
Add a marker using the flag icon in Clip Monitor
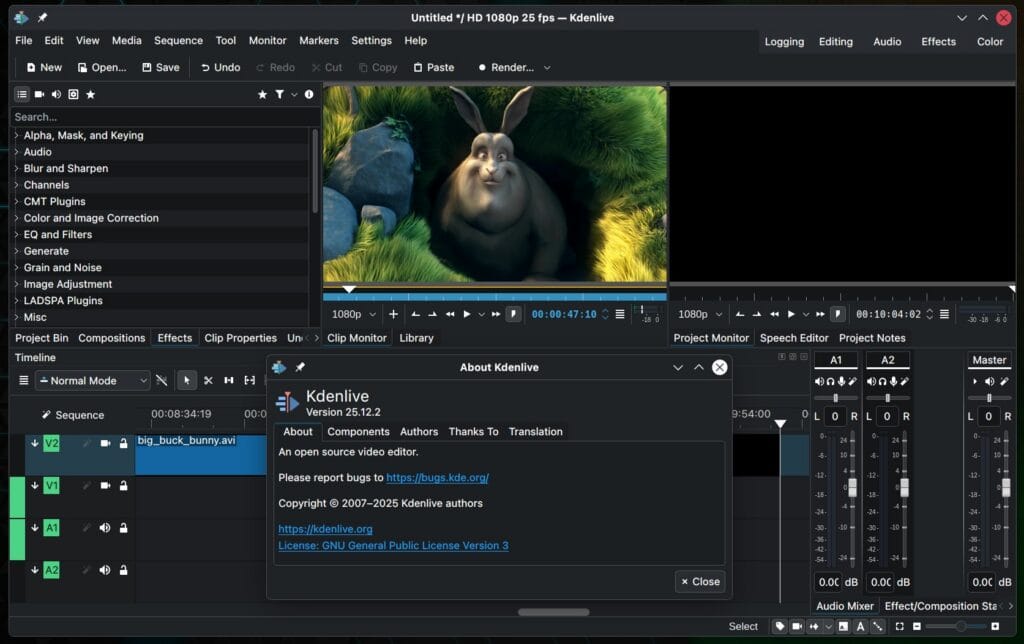coord(513,313)
